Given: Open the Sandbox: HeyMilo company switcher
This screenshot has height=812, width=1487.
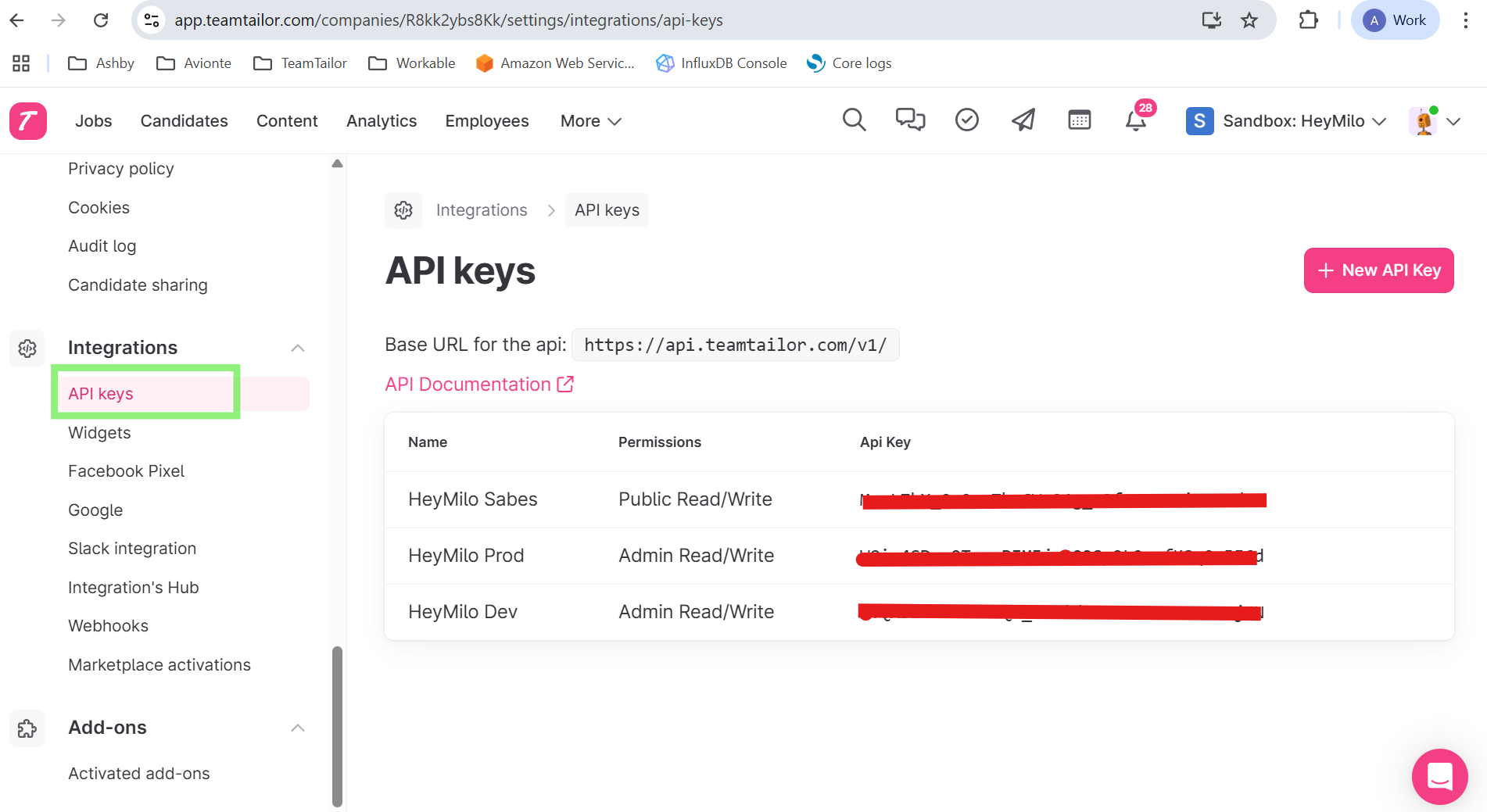Looking at the screenshot, I should [x=1286, y=121].
